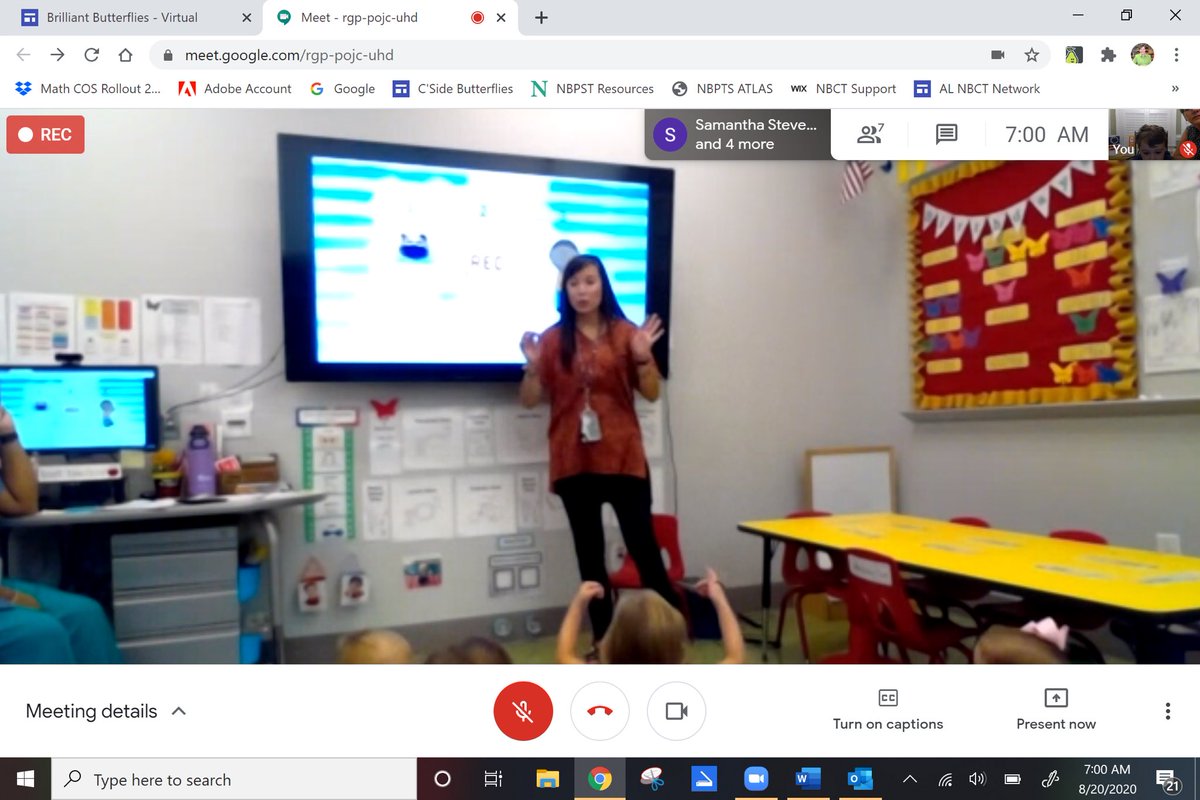Open Zoom from taskbar
1200x800 pixels.
(755, 779)
